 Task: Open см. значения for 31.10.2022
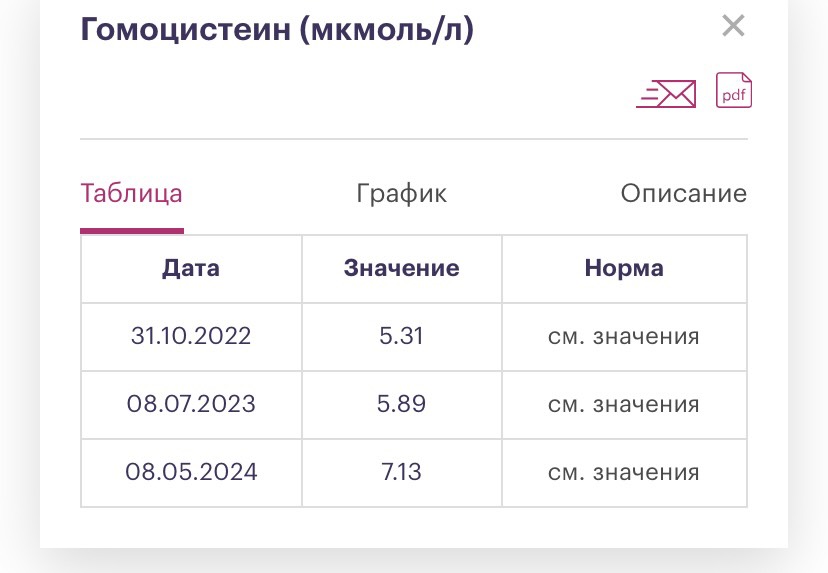(624, 336)
